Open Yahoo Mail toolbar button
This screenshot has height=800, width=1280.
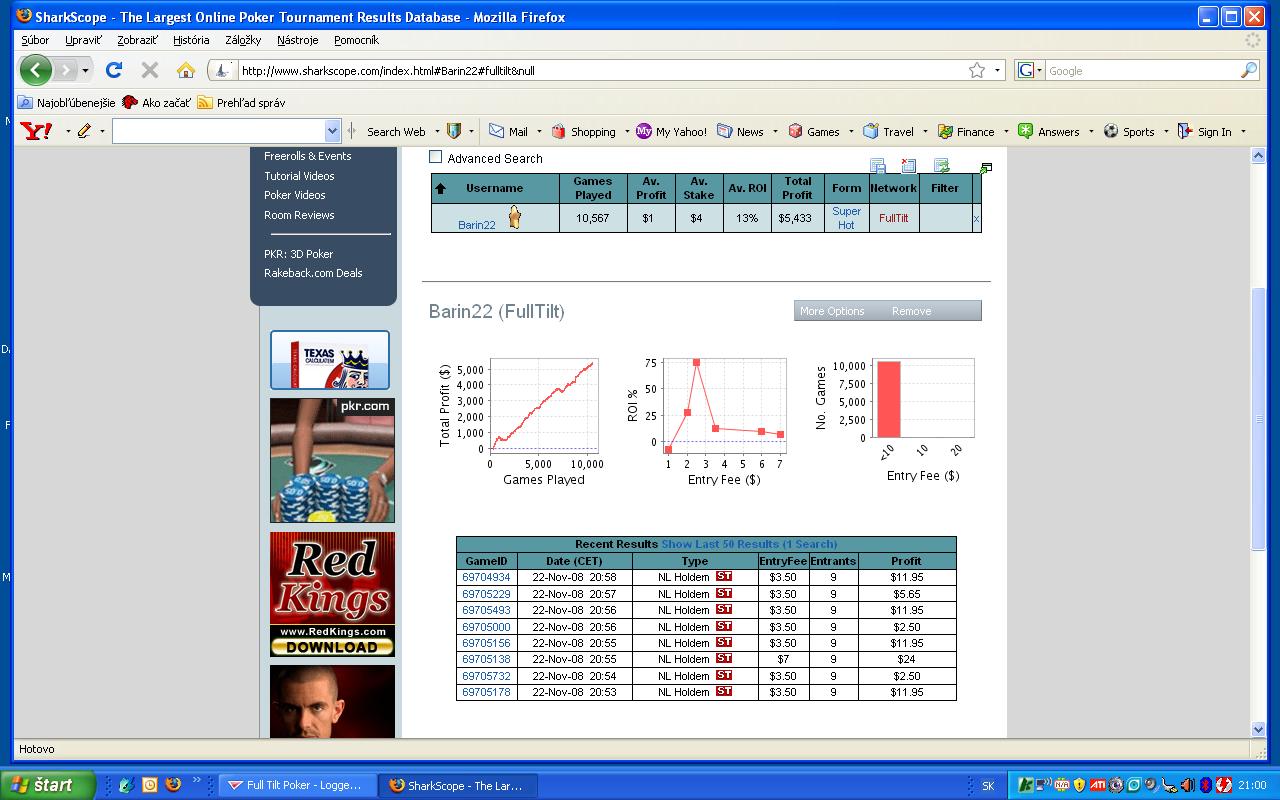[508, 131]
